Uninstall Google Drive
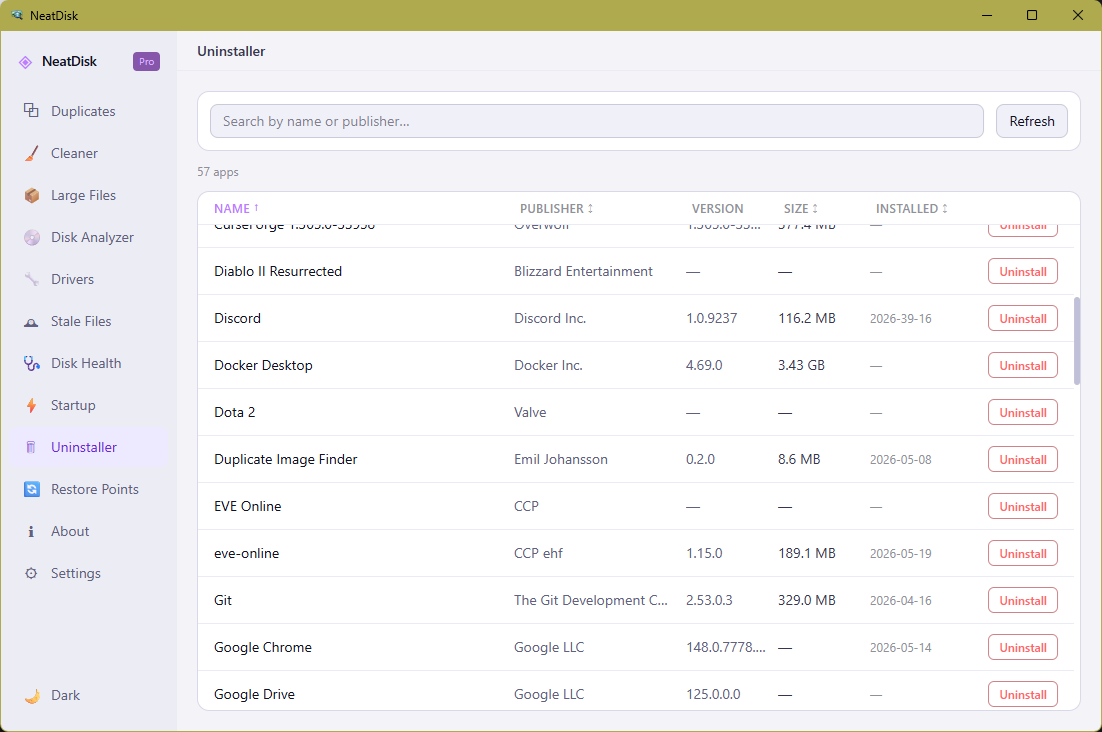 point(1023,695)
